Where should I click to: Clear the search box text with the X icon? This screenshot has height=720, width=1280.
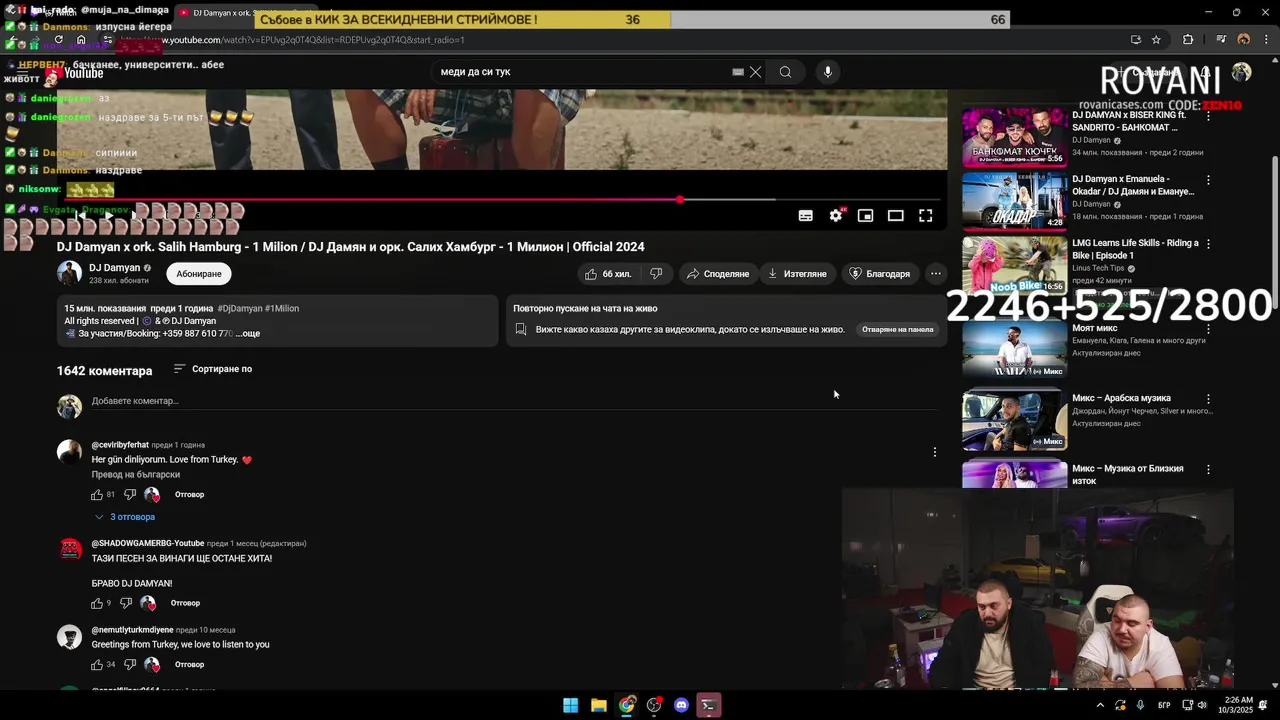coord(756,72)
